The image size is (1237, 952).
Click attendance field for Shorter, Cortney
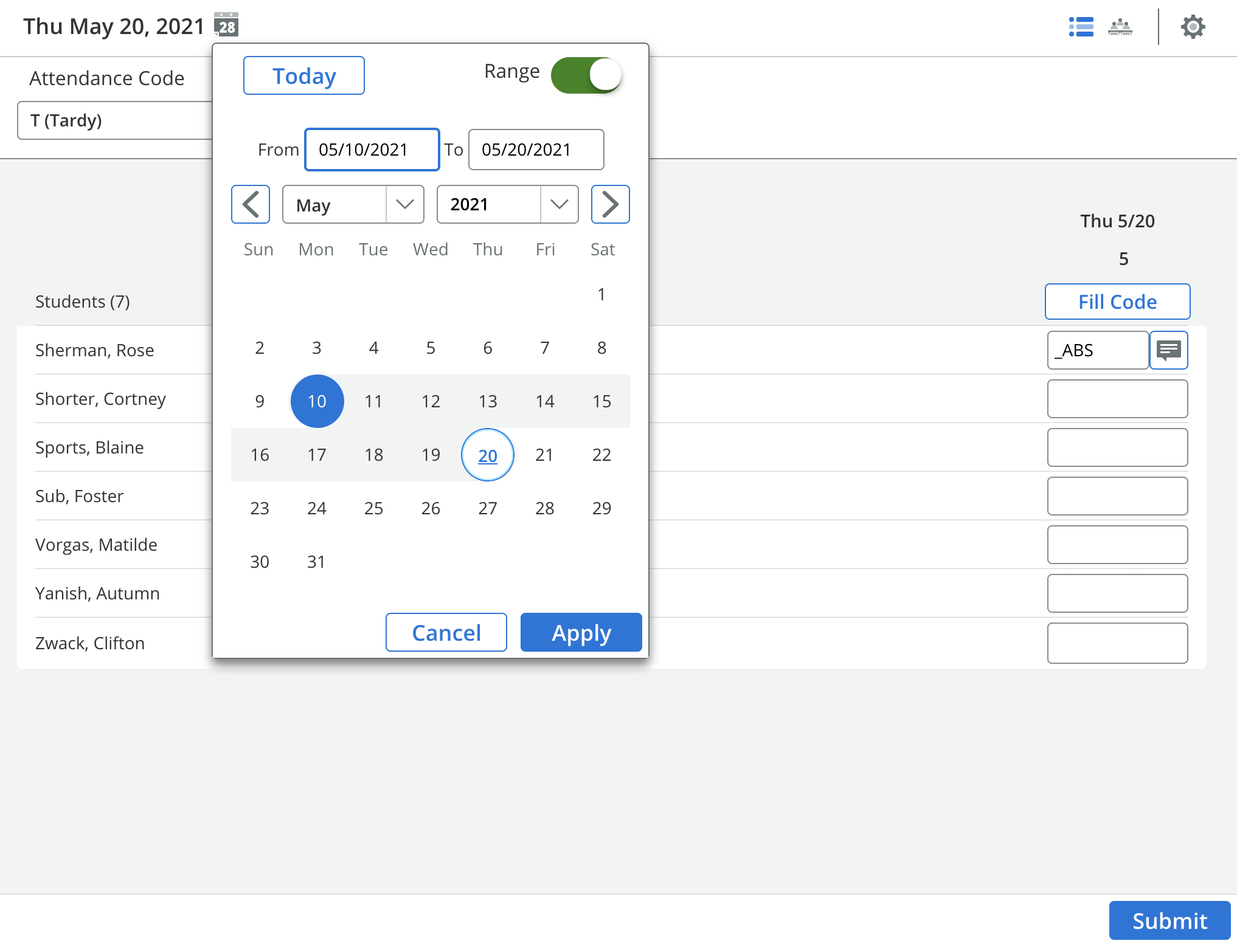click(1117, 399)
